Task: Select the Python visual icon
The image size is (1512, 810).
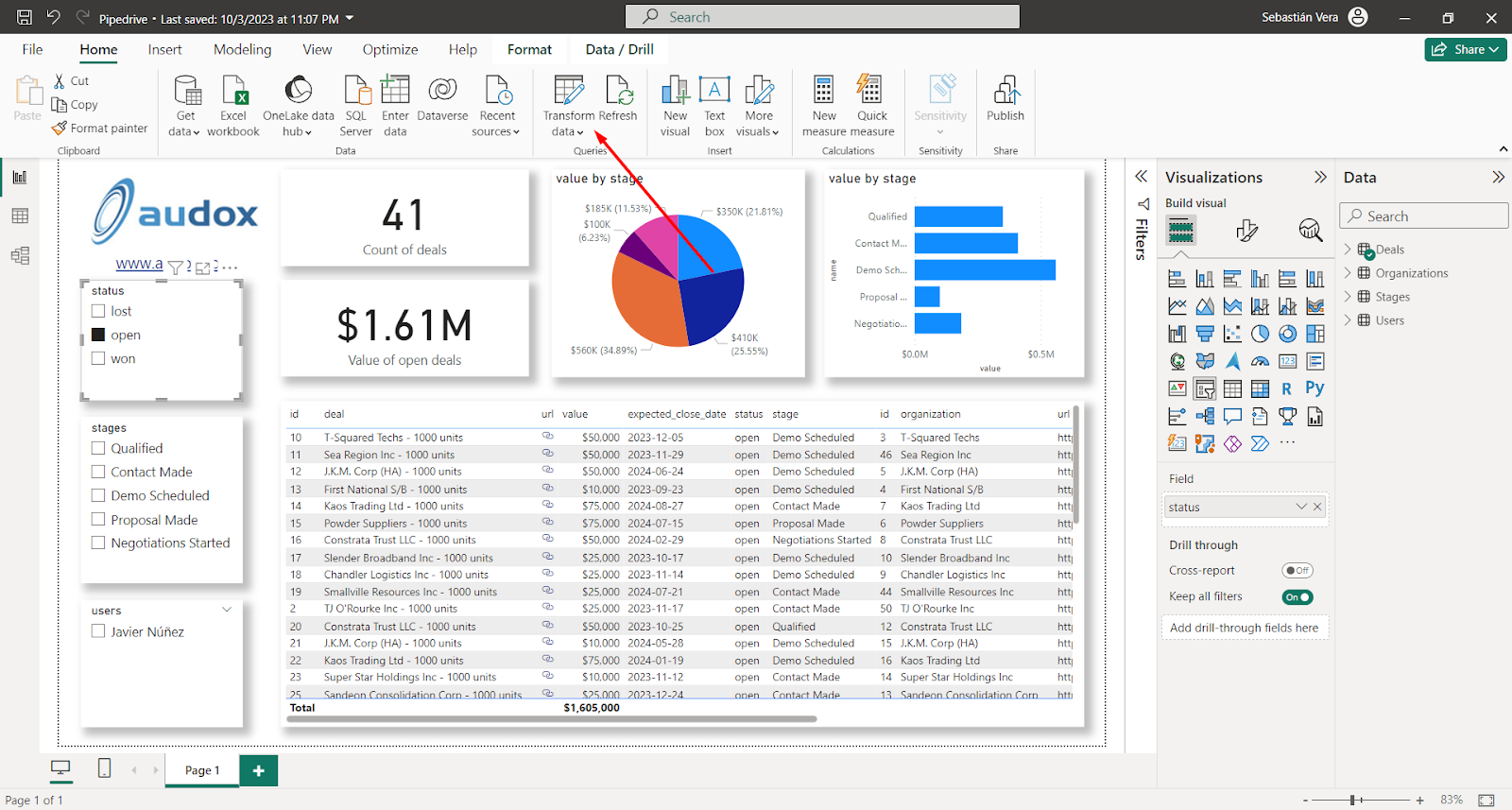Action: pyautogui.click(x=1314, y=388)
